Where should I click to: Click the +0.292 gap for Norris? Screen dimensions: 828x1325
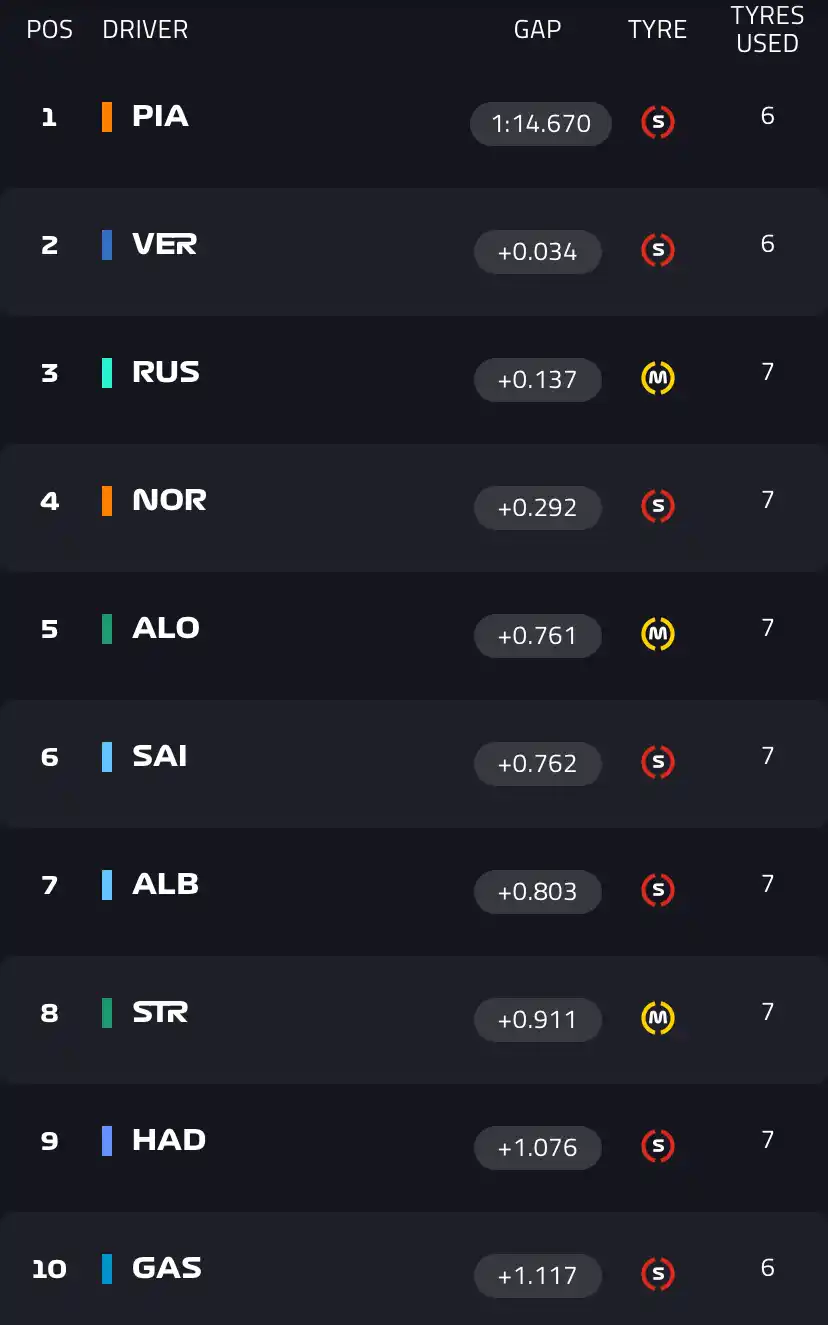point(538,507)
